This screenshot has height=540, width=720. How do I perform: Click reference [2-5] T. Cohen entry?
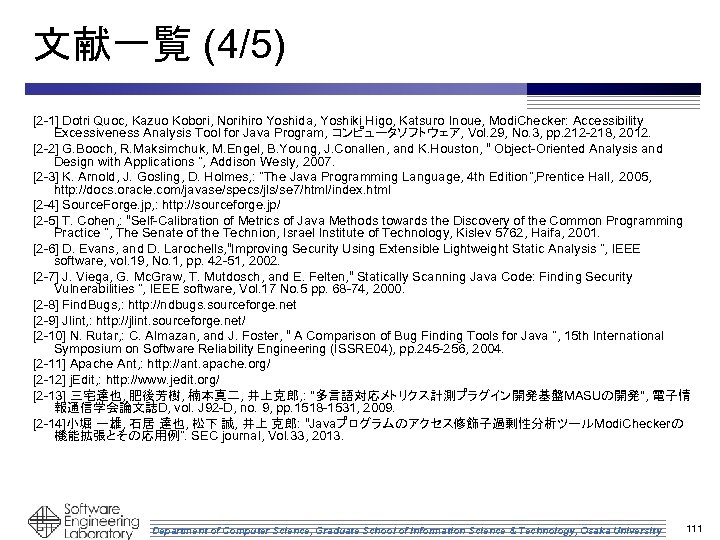[358, 227]
